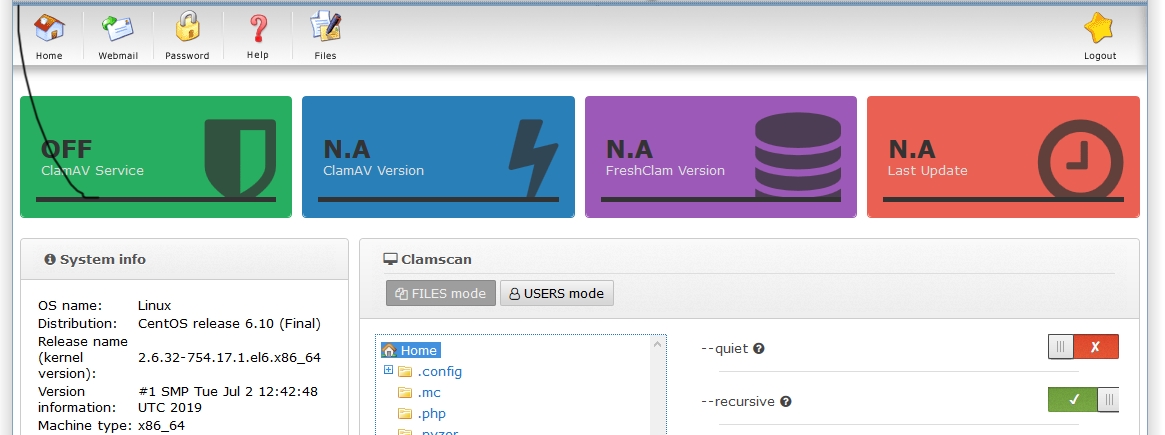Select the .php folder
1165x435 pixels.
click(x=432, y=413)
